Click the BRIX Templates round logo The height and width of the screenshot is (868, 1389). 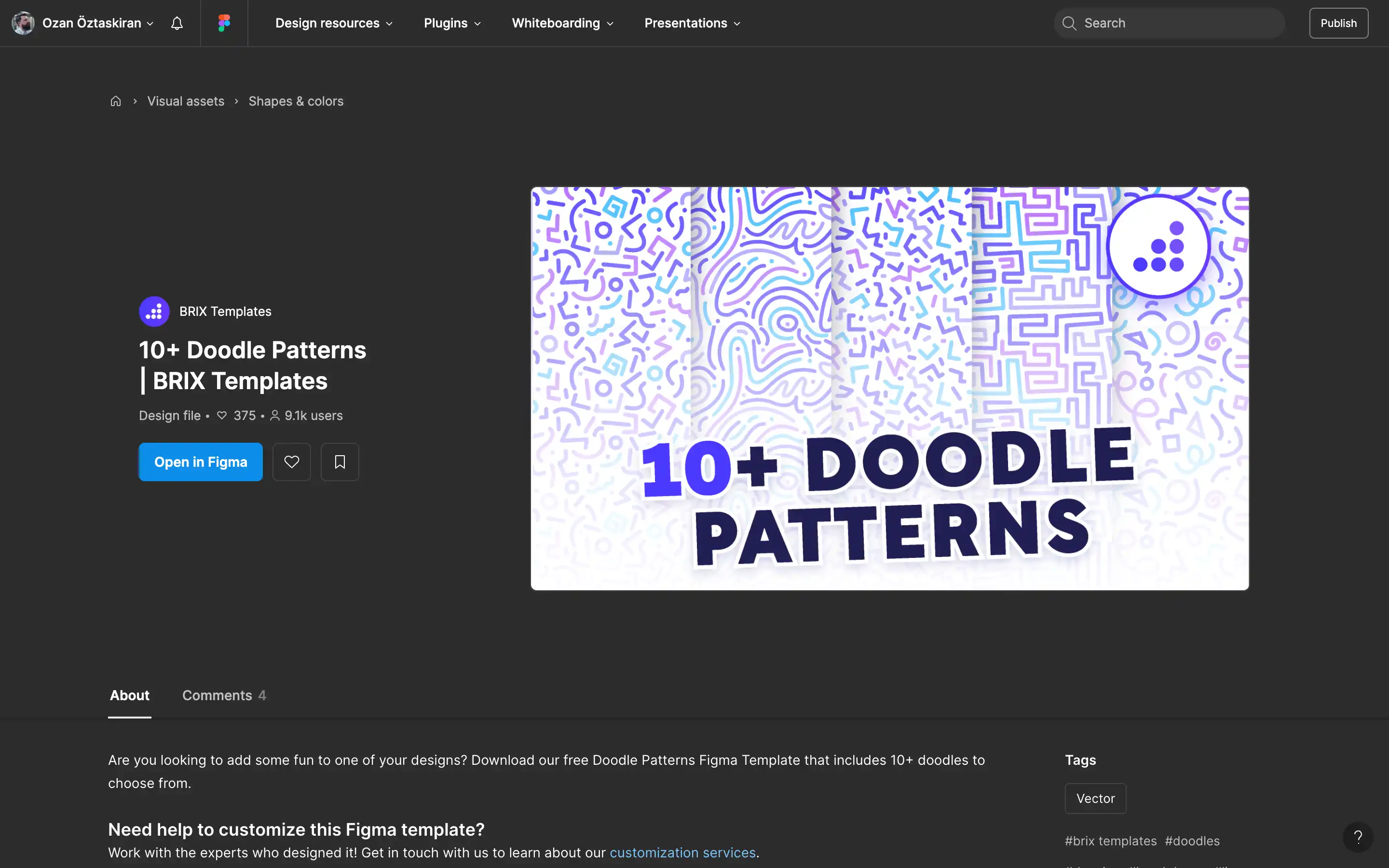[x=154, y=311]
